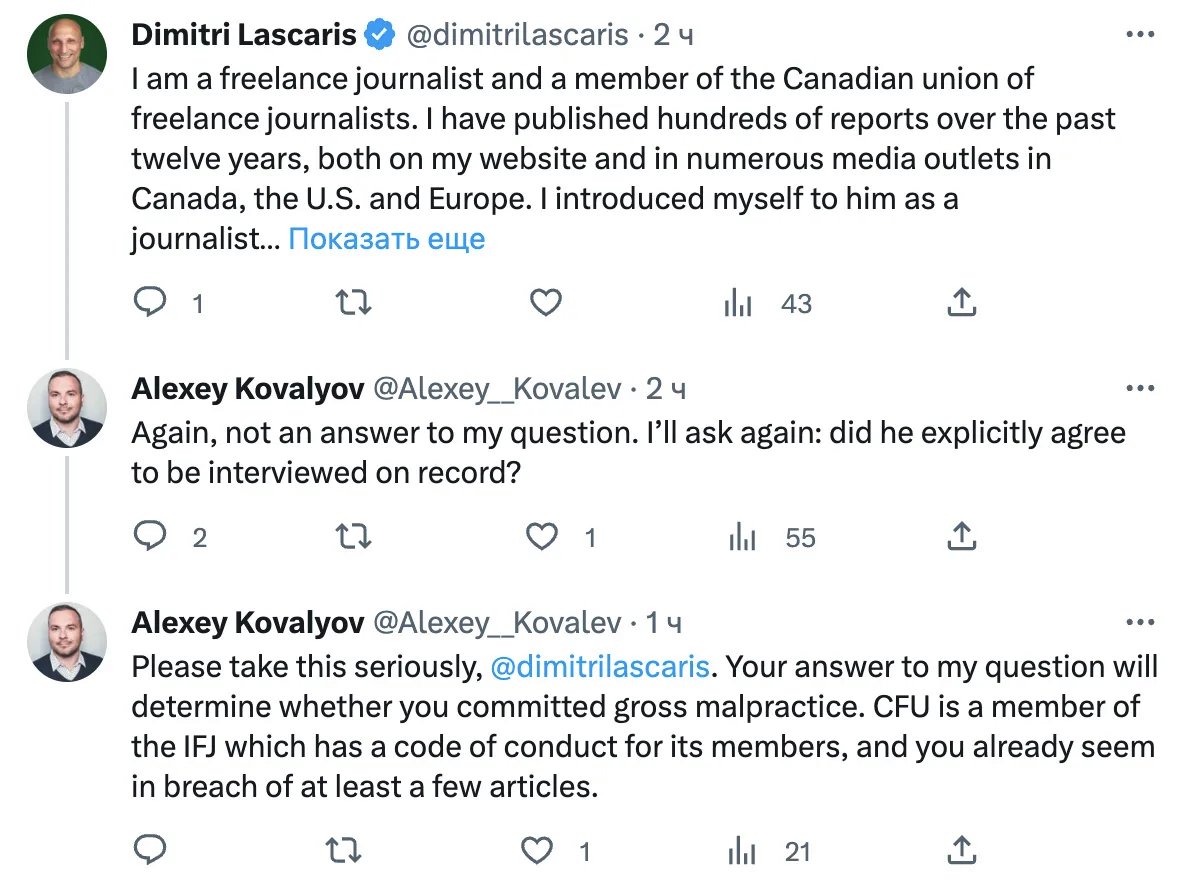Like Kovalyov's tweet about interview on record
The width and height of the screenshot is (1190, 882).
point(542,537)
